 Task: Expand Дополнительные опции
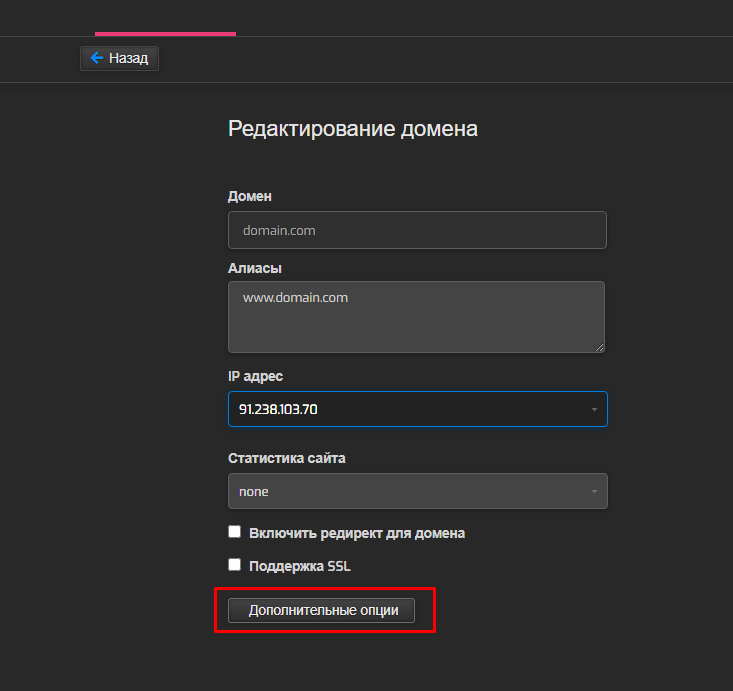click(x=321, y=610)
